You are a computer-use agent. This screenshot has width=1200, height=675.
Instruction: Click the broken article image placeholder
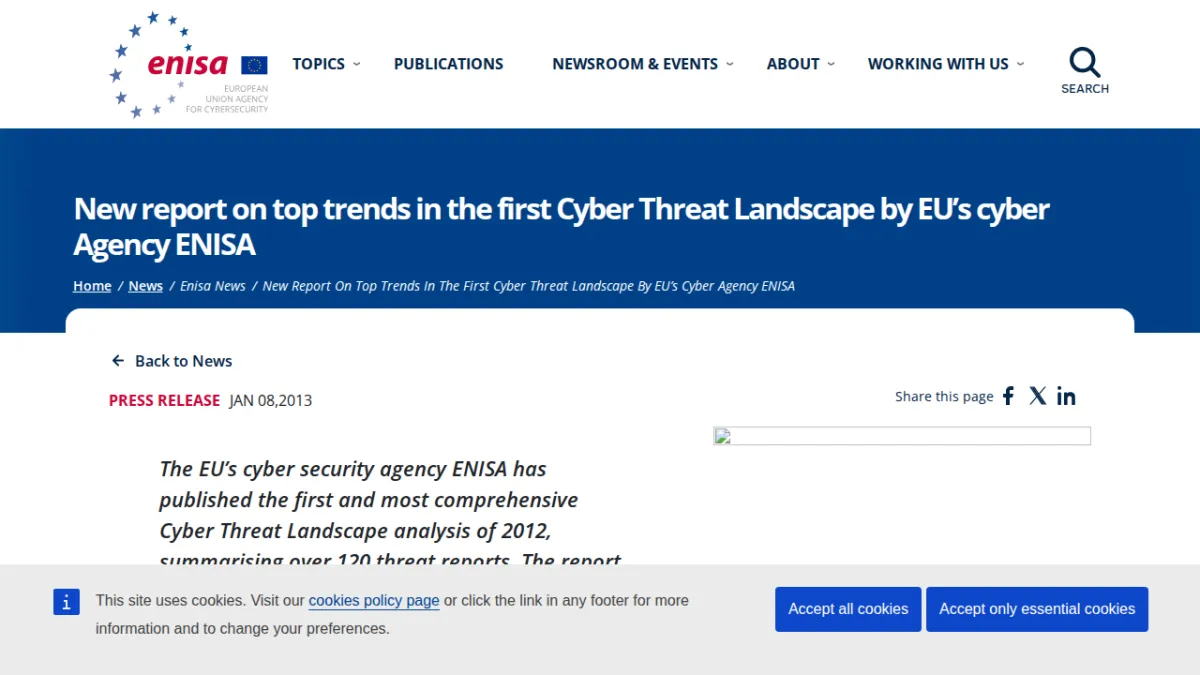click(x=901, y=436)
